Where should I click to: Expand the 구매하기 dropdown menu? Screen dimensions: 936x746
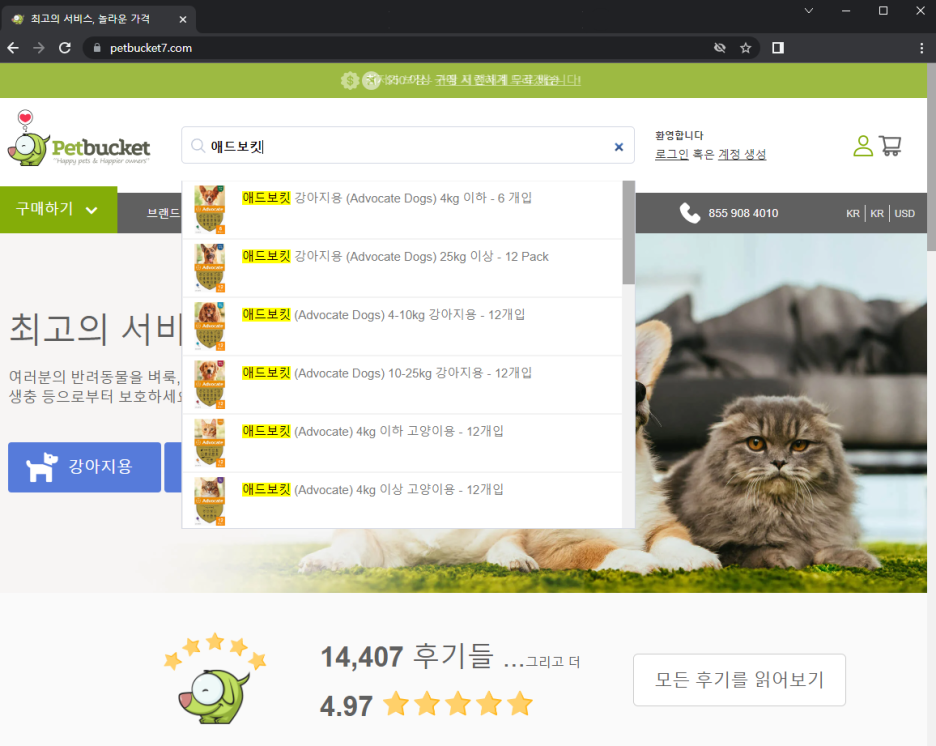click(x=58, y=209)
